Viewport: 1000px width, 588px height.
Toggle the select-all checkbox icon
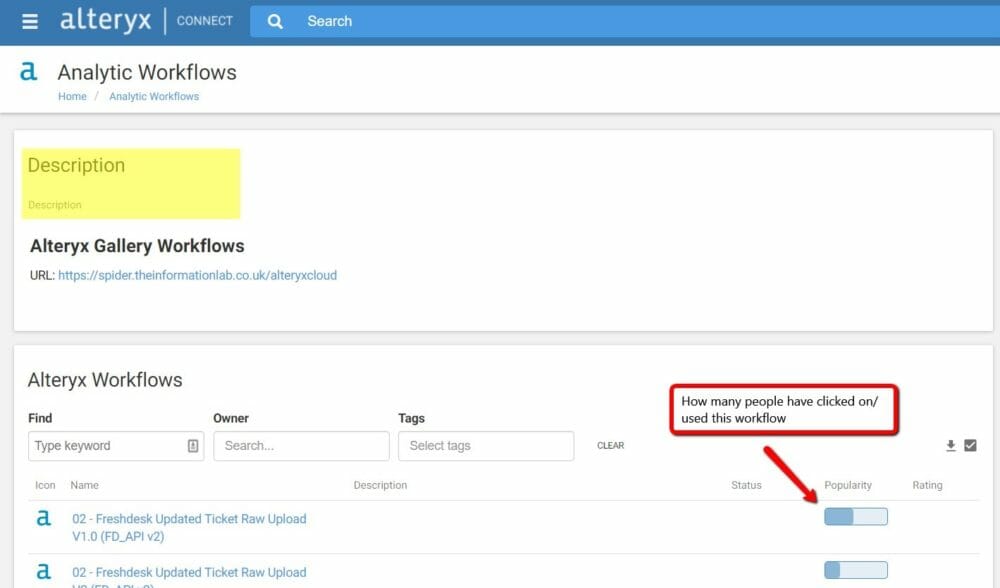[x=970, y=445]
